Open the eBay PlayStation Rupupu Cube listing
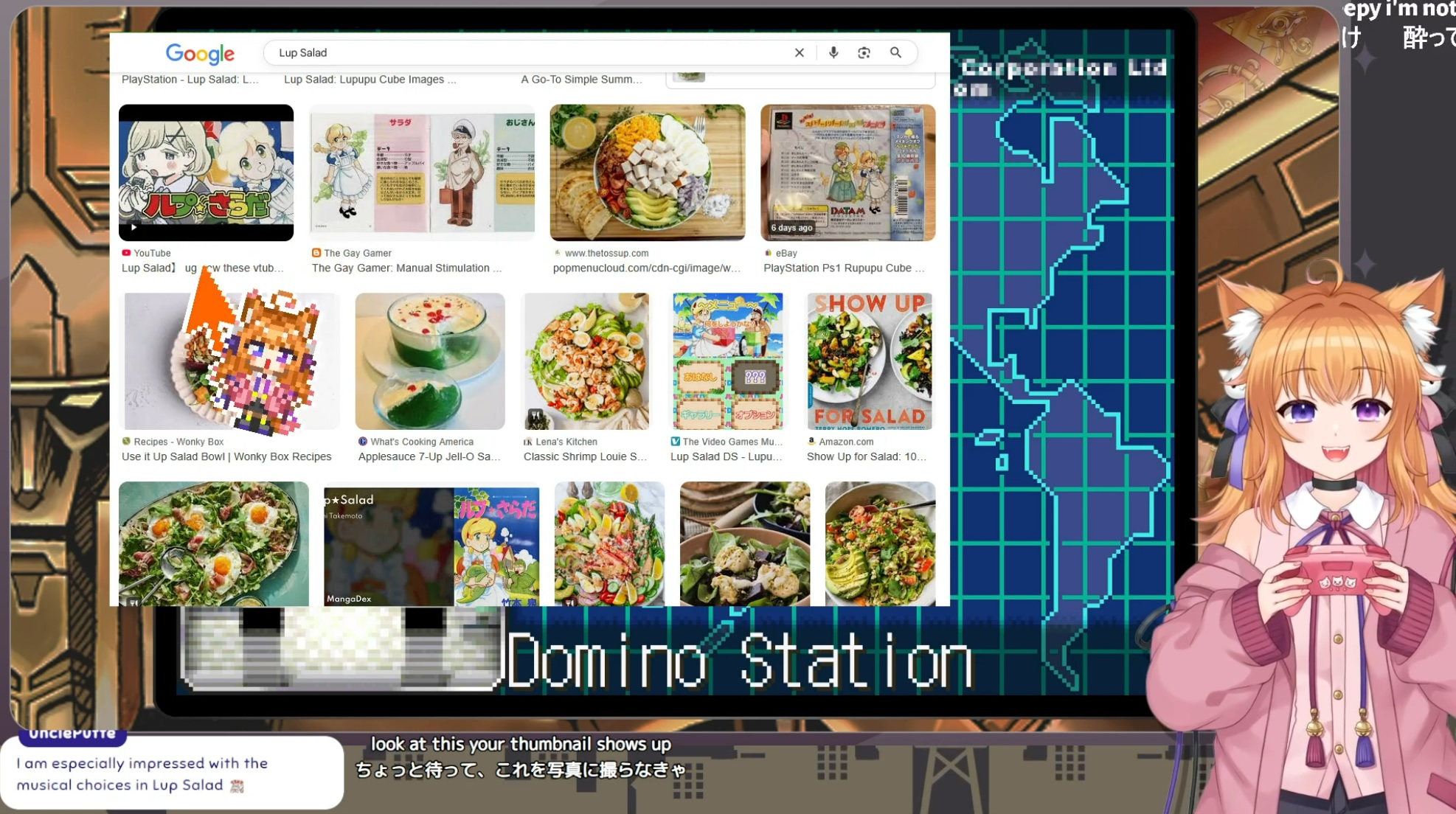Viewport: 1456px width, 814px height. pyautogui.click(x=847, y=172)
